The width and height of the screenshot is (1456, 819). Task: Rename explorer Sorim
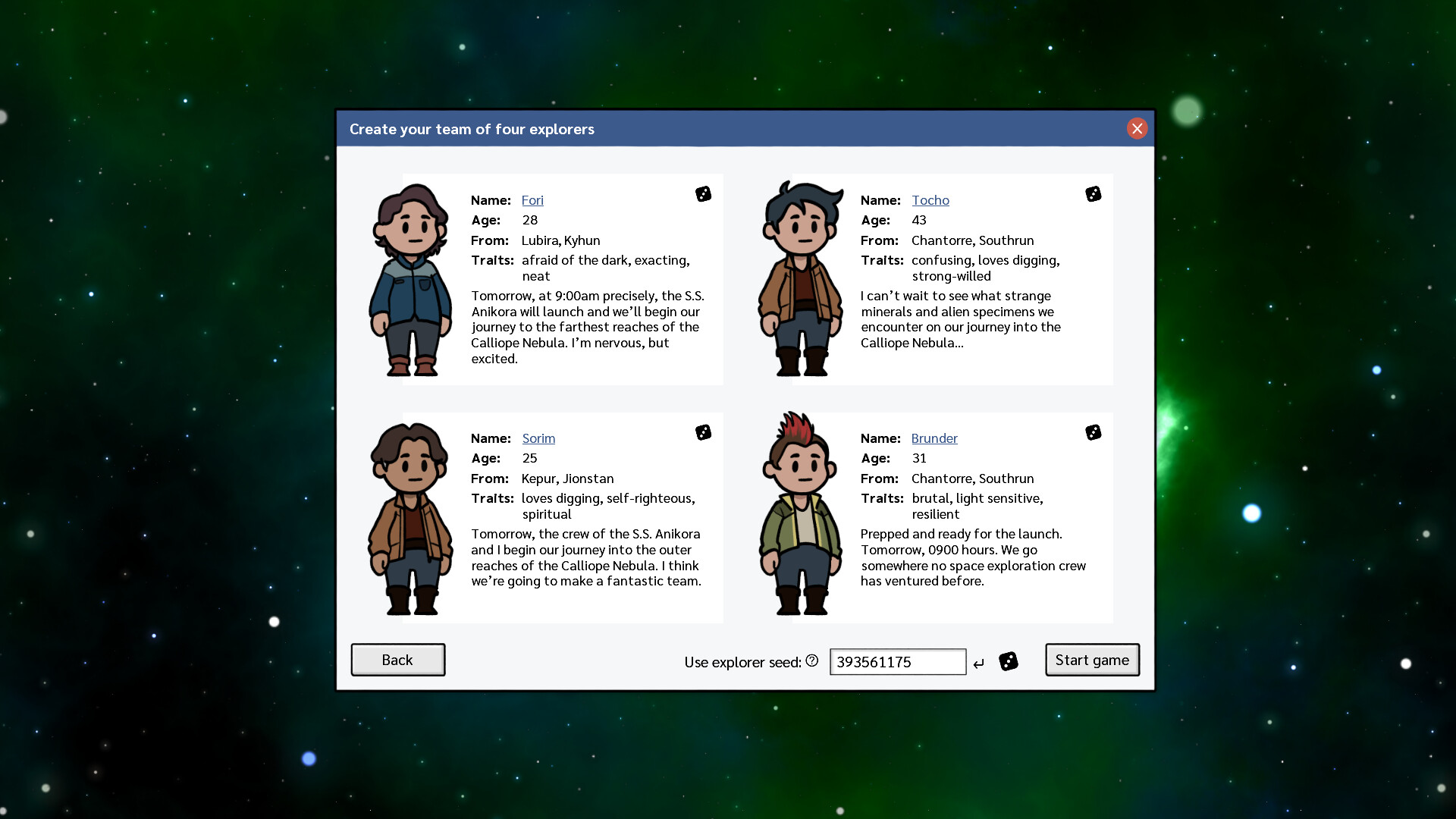[538, 438]
